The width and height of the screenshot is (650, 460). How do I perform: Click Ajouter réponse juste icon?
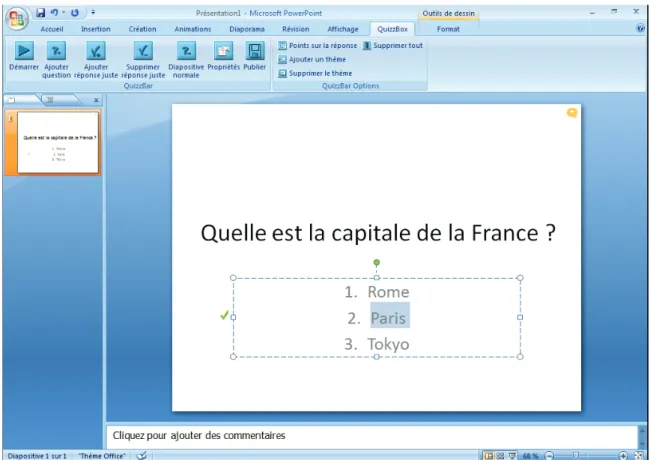[x=96, y=51]
